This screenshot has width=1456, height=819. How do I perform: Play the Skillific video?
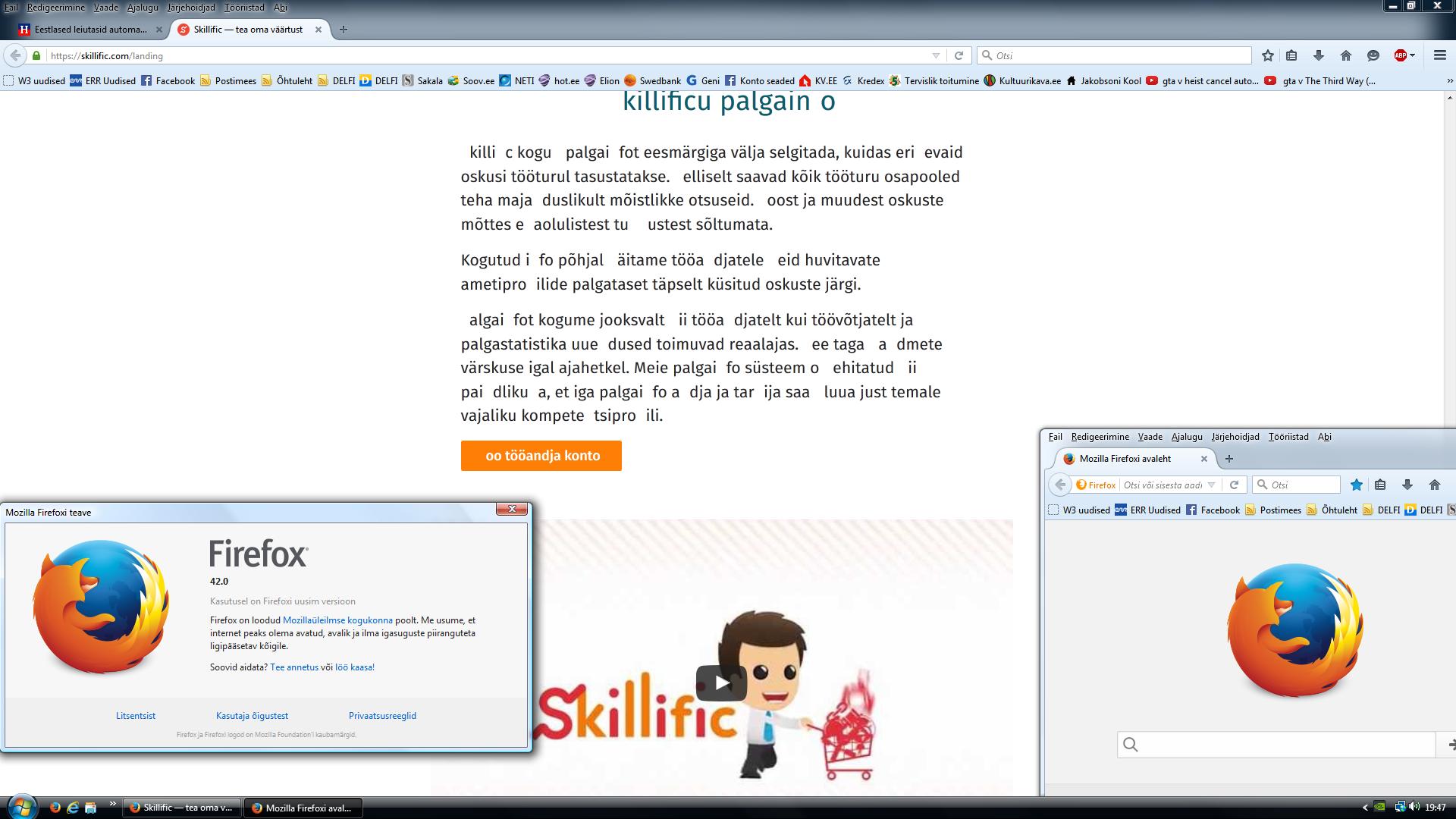tap(721, 683)
